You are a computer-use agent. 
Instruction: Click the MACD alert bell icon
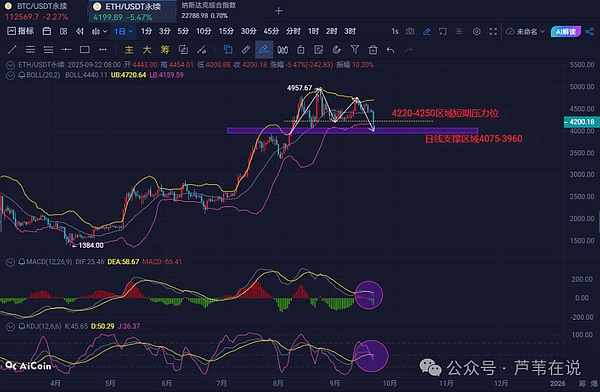click(21, 262)
